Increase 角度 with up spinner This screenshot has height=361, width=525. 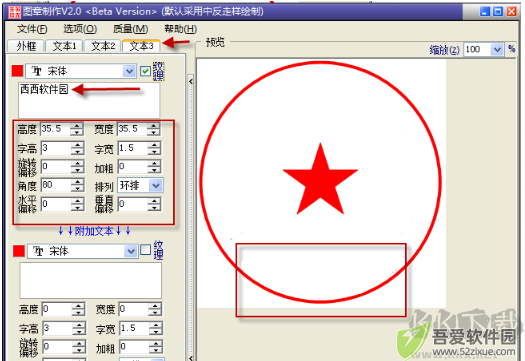[78, 182]
